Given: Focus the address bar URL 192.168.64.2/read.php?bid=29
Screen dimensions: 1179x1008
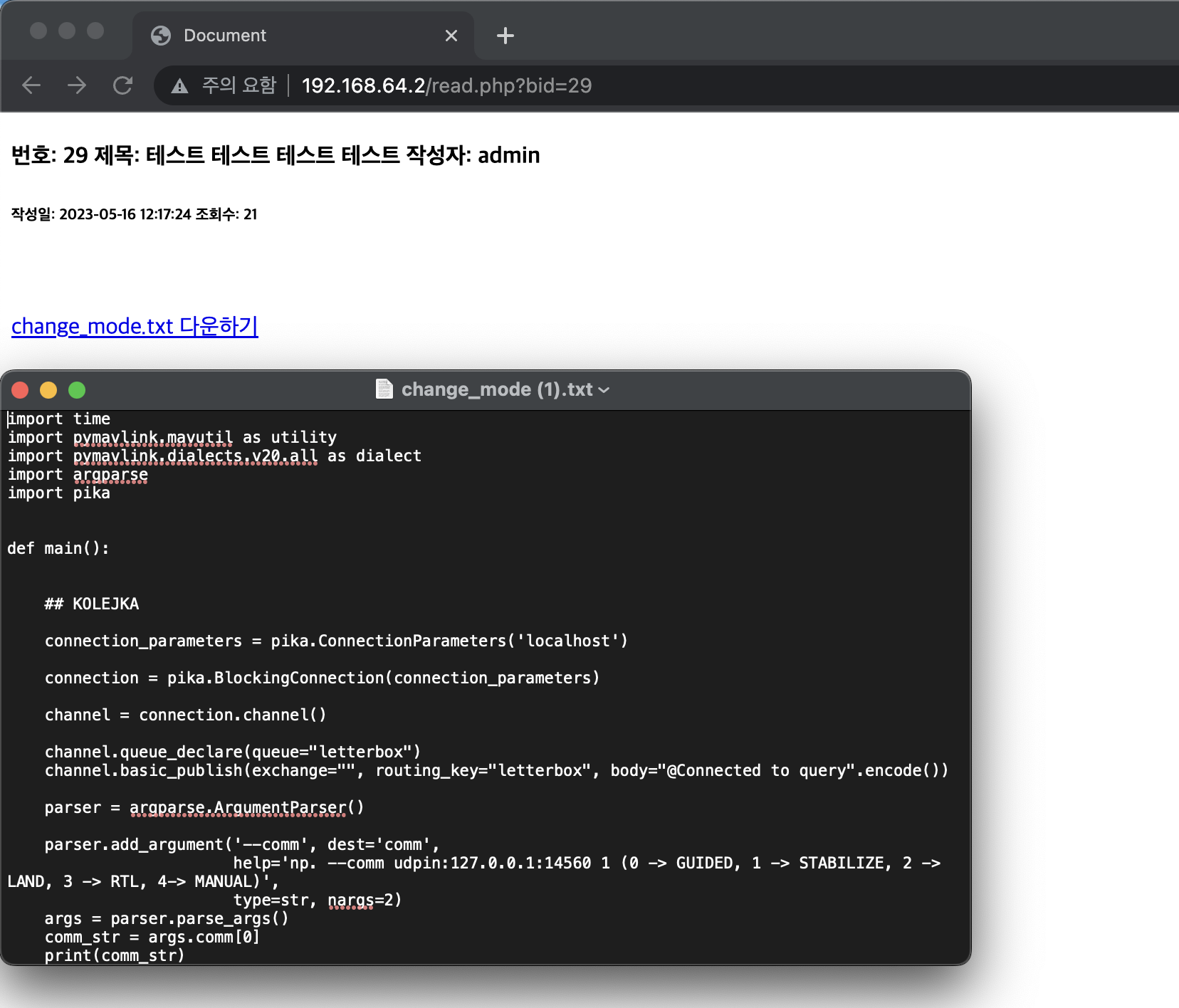Looking at the screenshot, I should click(x=446, y=85).
